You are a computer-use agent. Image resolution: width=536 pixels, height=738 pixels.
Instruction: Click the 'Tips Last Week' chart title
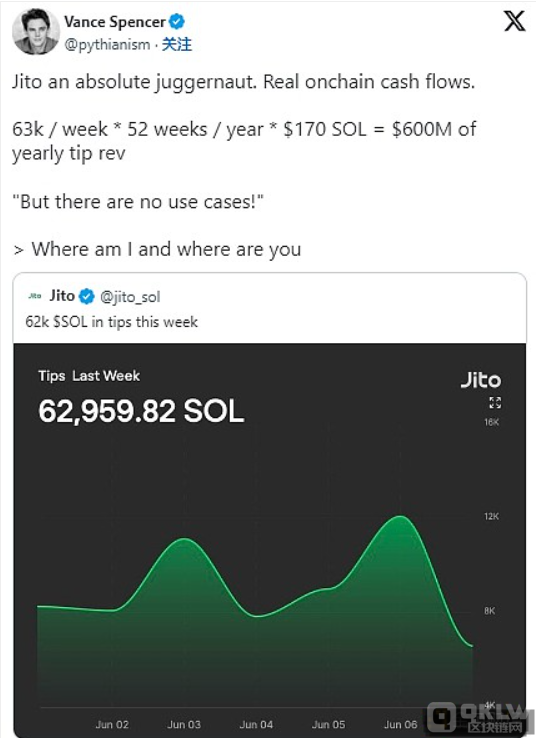tap(89, 376)
